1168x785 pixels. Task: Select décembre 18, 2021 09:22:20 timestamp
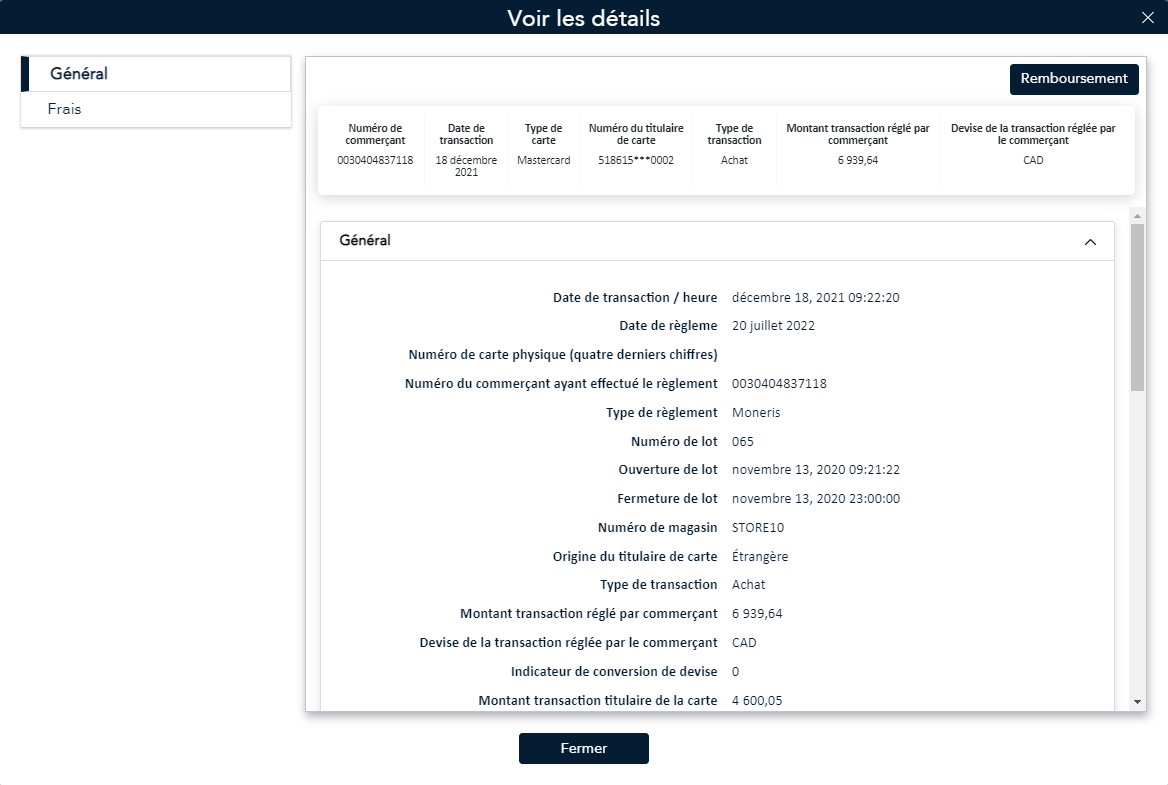pyautogui.click(x=816, y=298)
